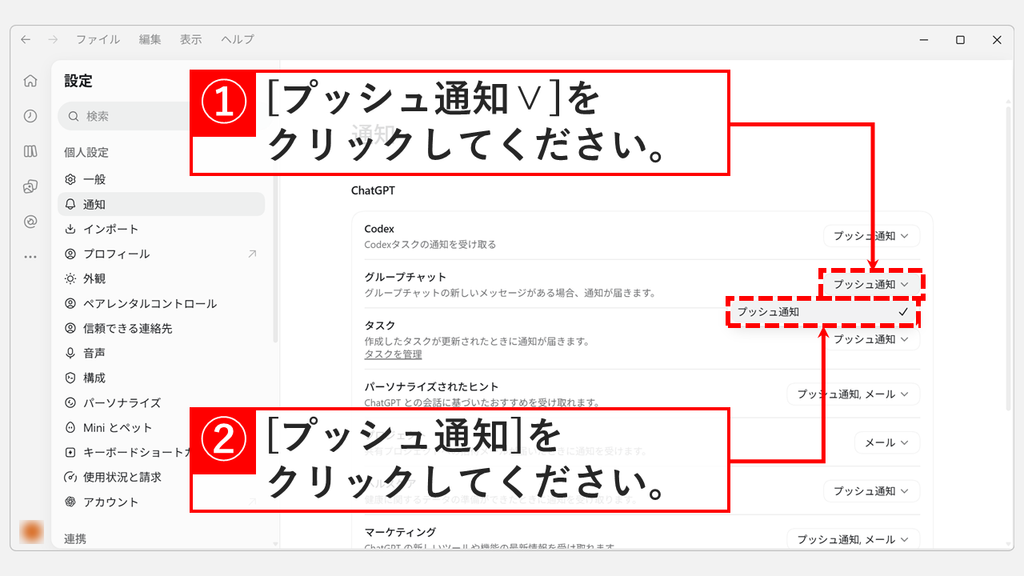Screen dimensions: 1024x576
Task: Click the icon next to ペアレンタルコントロール
Action: point(71,303)
